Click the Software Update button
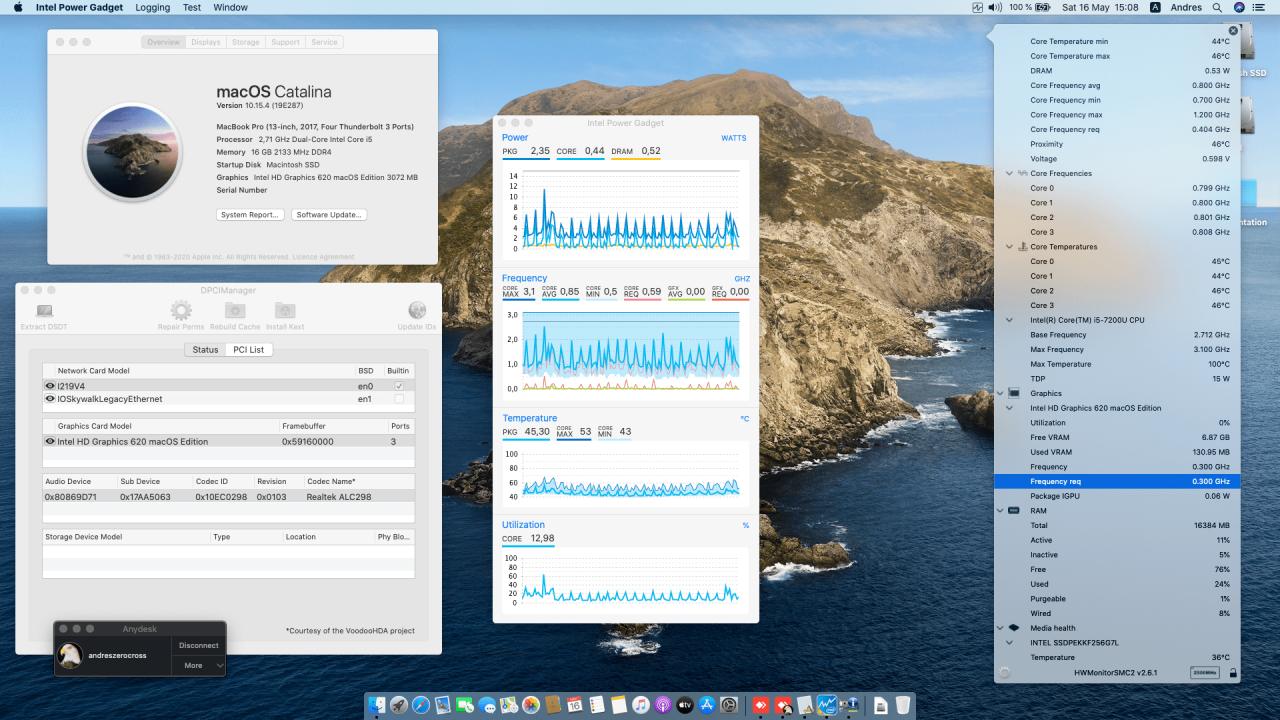This screenshot has height=720, width=1280. tap(330, 215)
